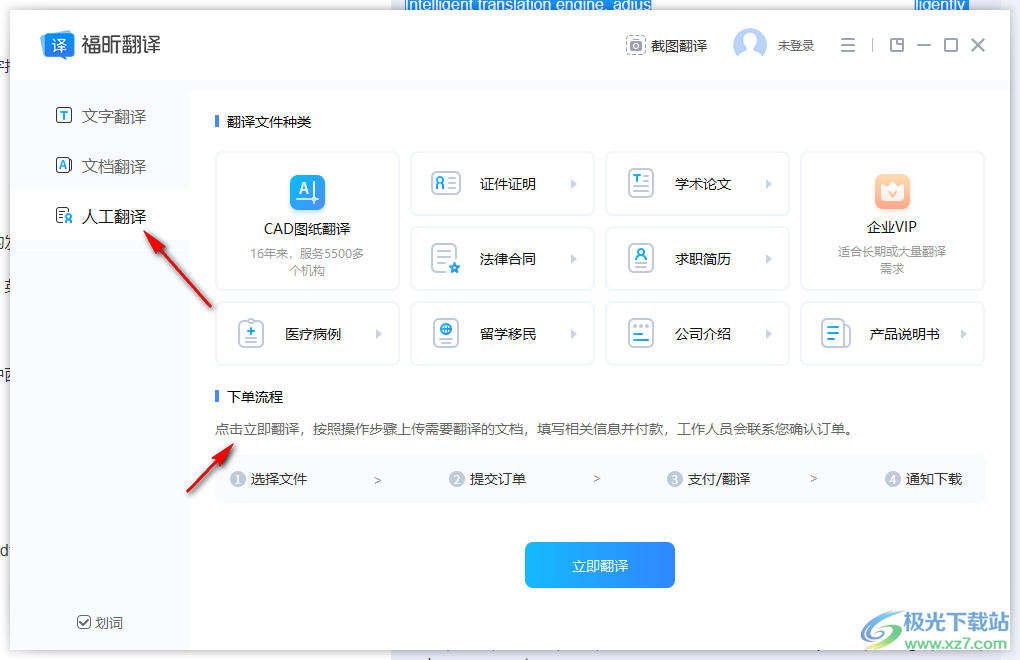Toggle the 划词 checkbox
The height and width of the screenshot is (660, 1020).
(83, 622)
